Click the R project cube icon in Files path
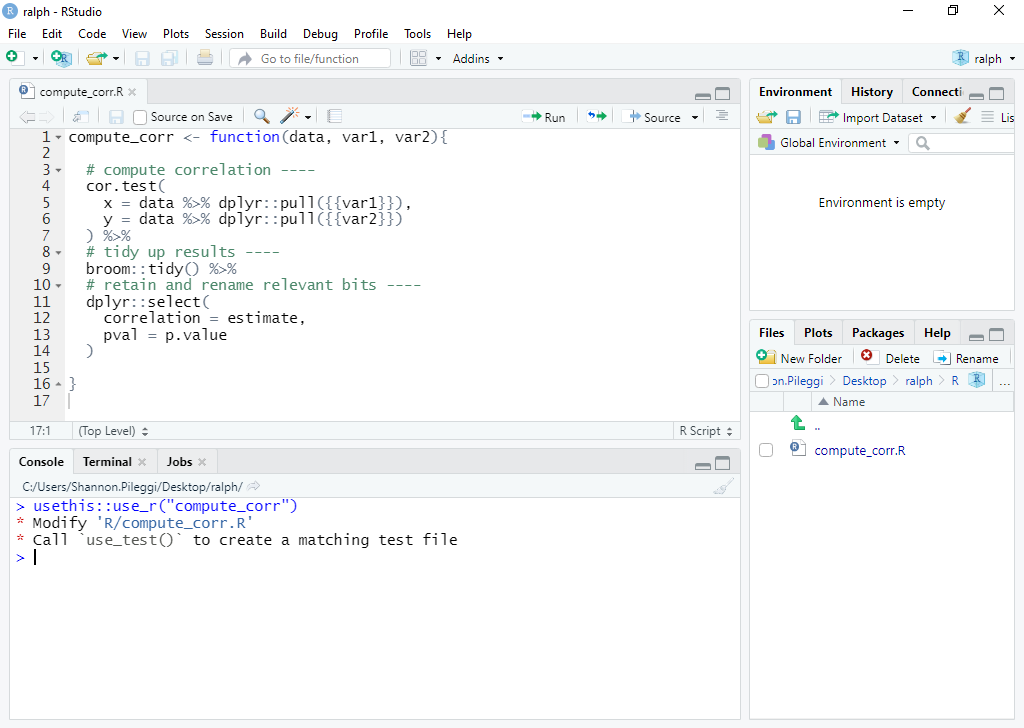The height and width of the screenshot is (728, 1024). click(x=976, y=379)
